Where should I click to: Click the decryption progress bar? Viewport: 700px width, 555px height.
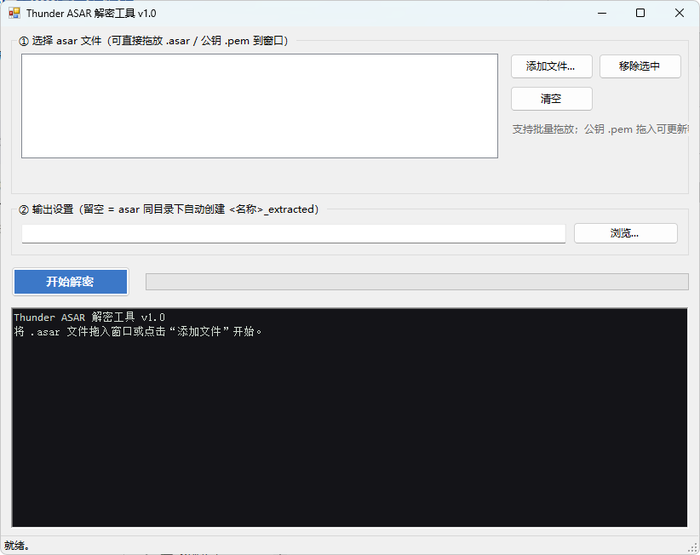click(417, 282)
